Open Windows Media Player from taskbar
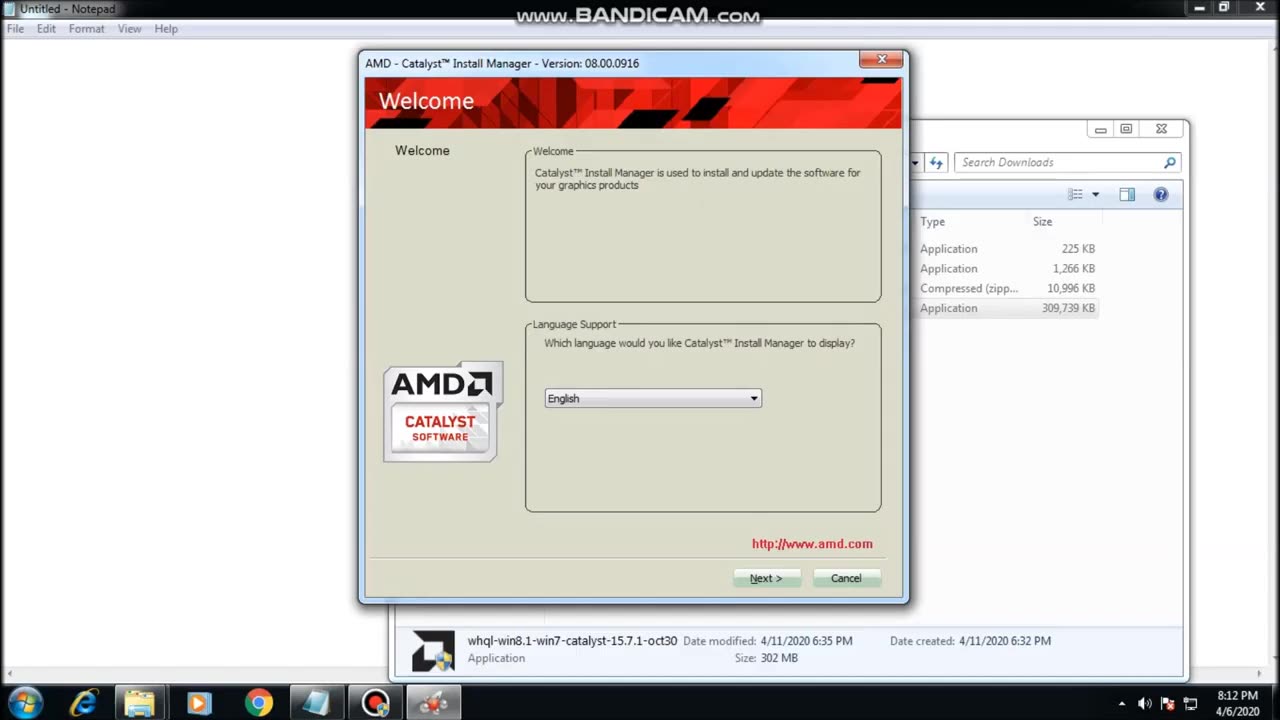Screen dimensions: 1280x720 point(198,703)
